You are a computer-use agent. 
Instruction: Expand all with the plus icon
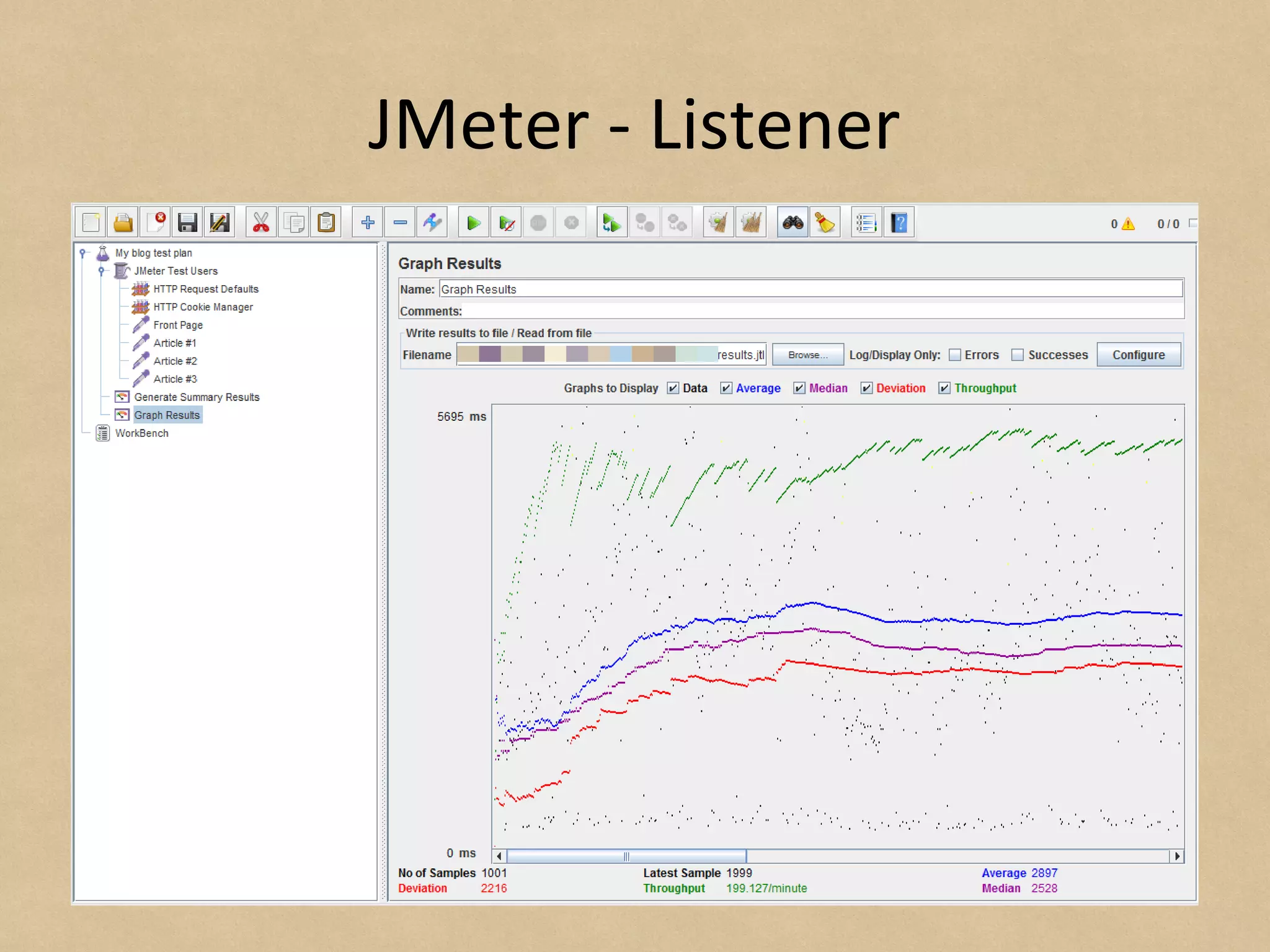[368, 223]
